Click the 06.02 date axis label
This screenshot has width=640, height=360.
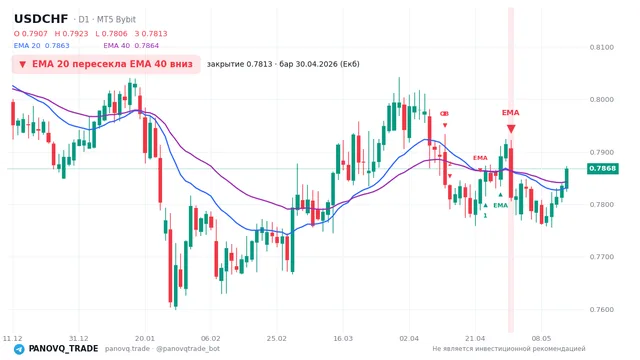pos(211,338)
